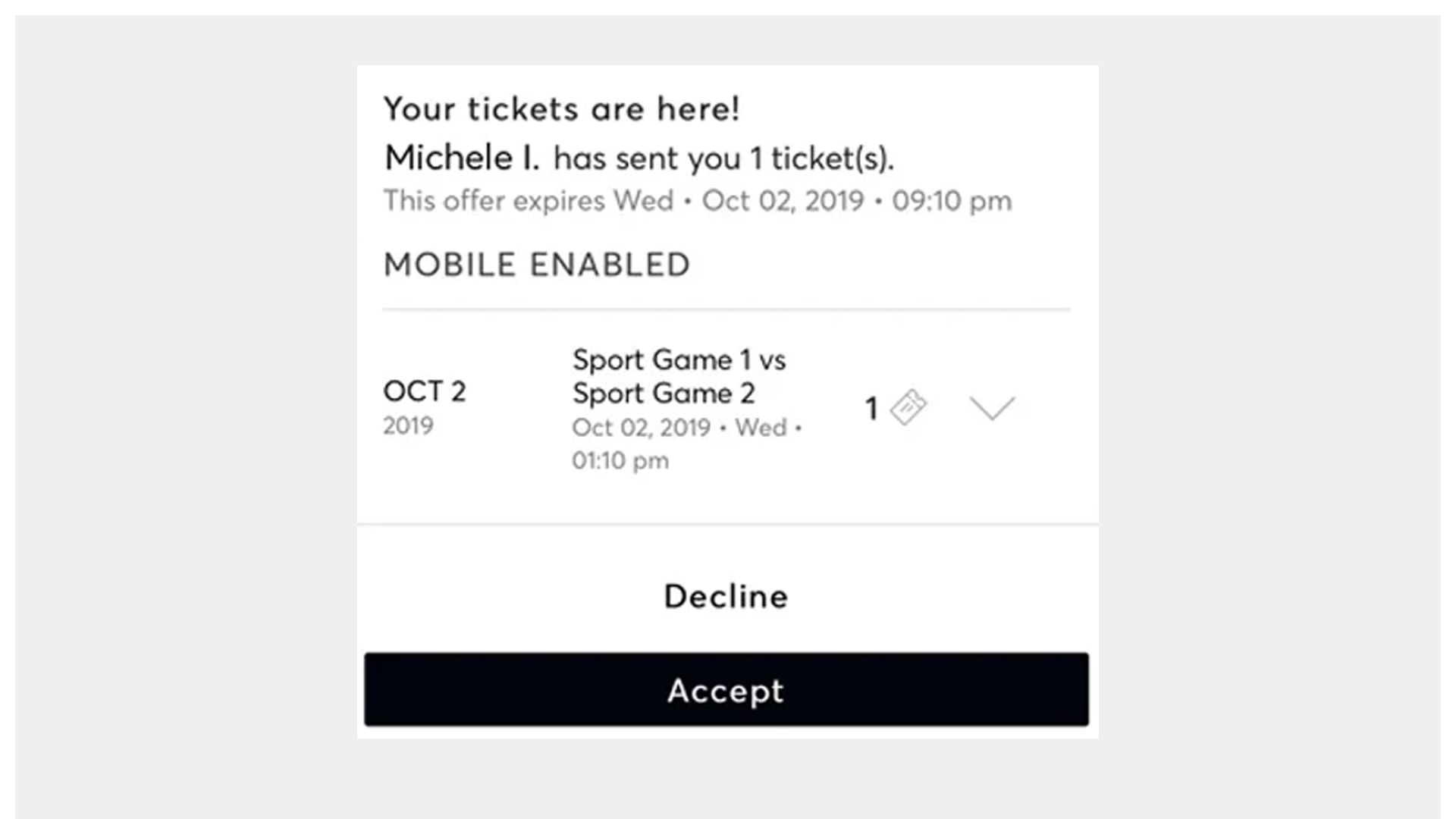Click the 01:10 pm event time

coord(620,460)
